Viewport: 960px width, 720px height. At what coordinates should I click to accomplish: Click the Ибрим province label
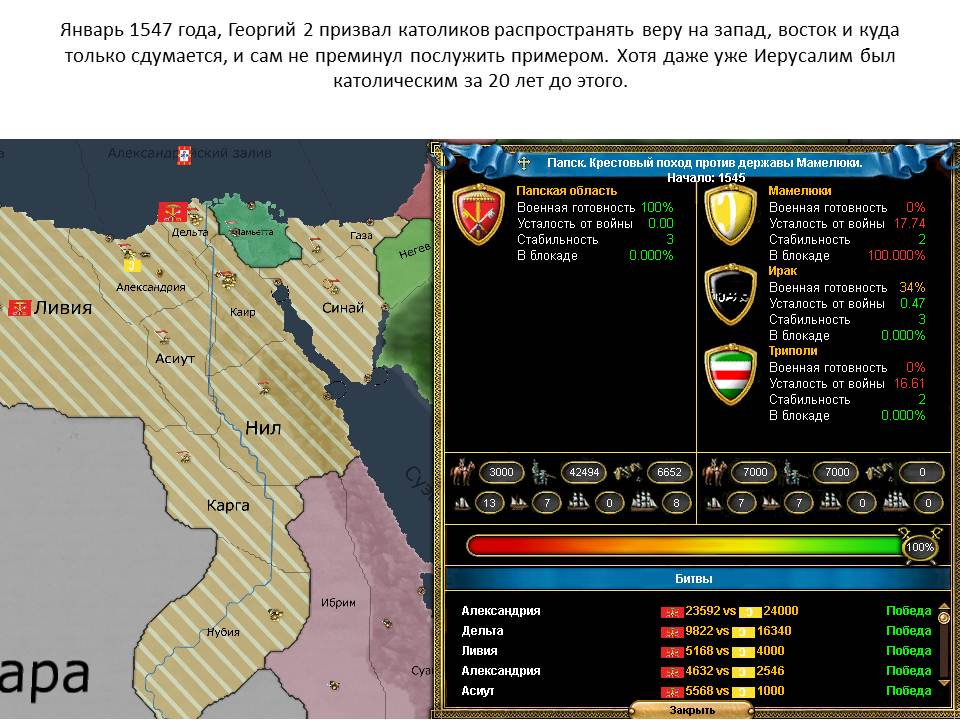point(338,602)
